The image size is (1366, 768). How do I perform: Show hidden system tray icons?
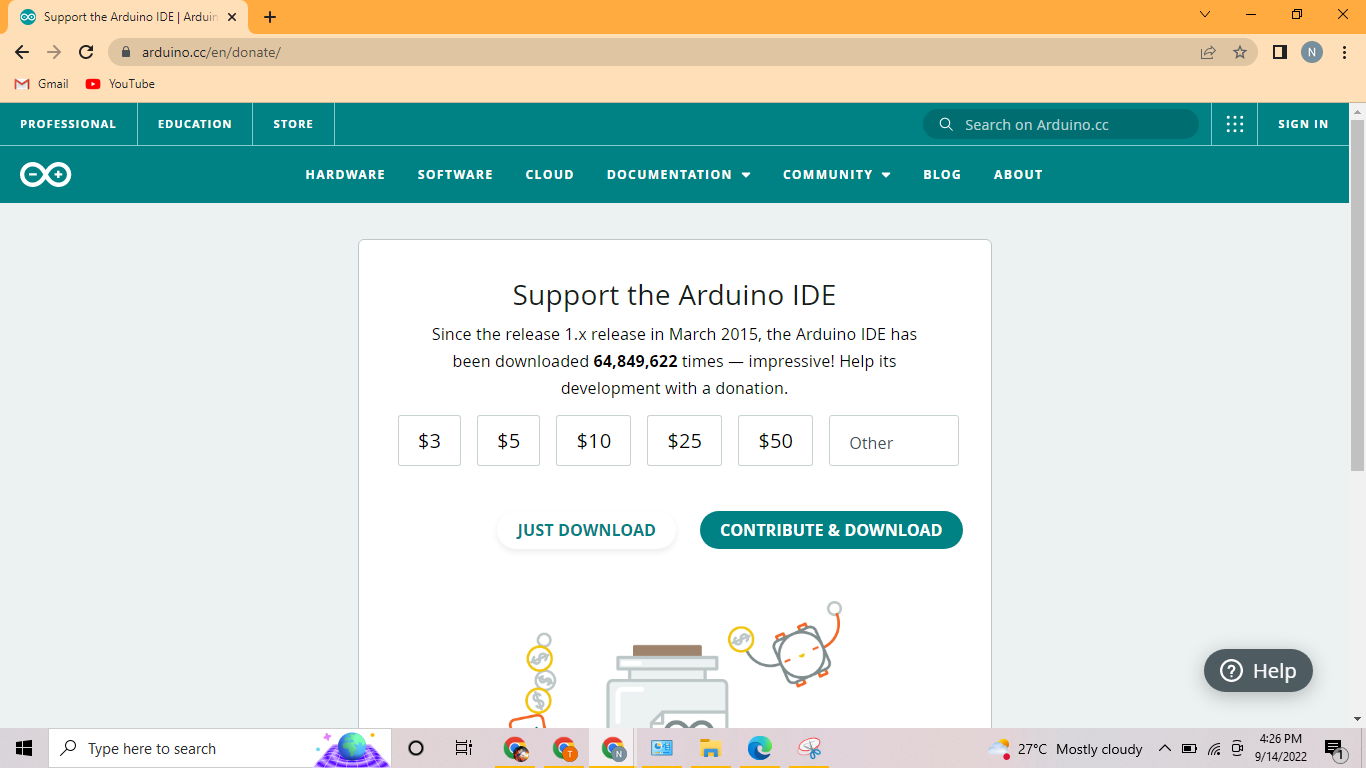tap(1164, 749)
